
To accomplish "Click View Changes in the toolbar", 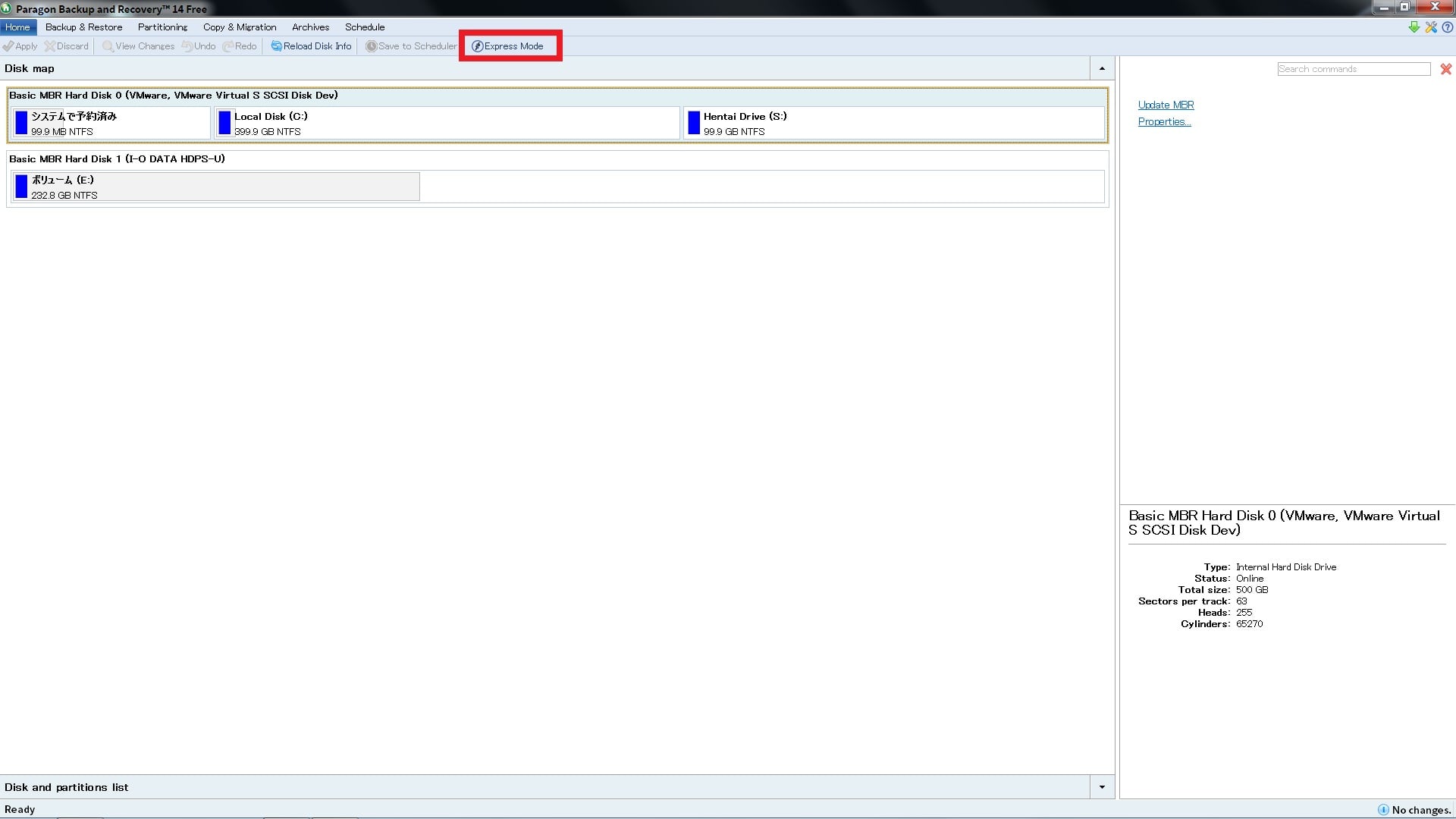I will pyautogui.click(x=139, y=46).
